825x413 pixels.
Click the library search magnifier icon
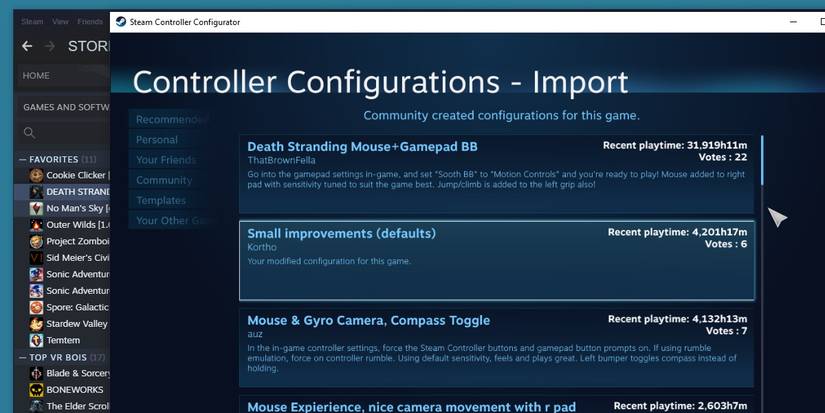(x=29, y=133)
